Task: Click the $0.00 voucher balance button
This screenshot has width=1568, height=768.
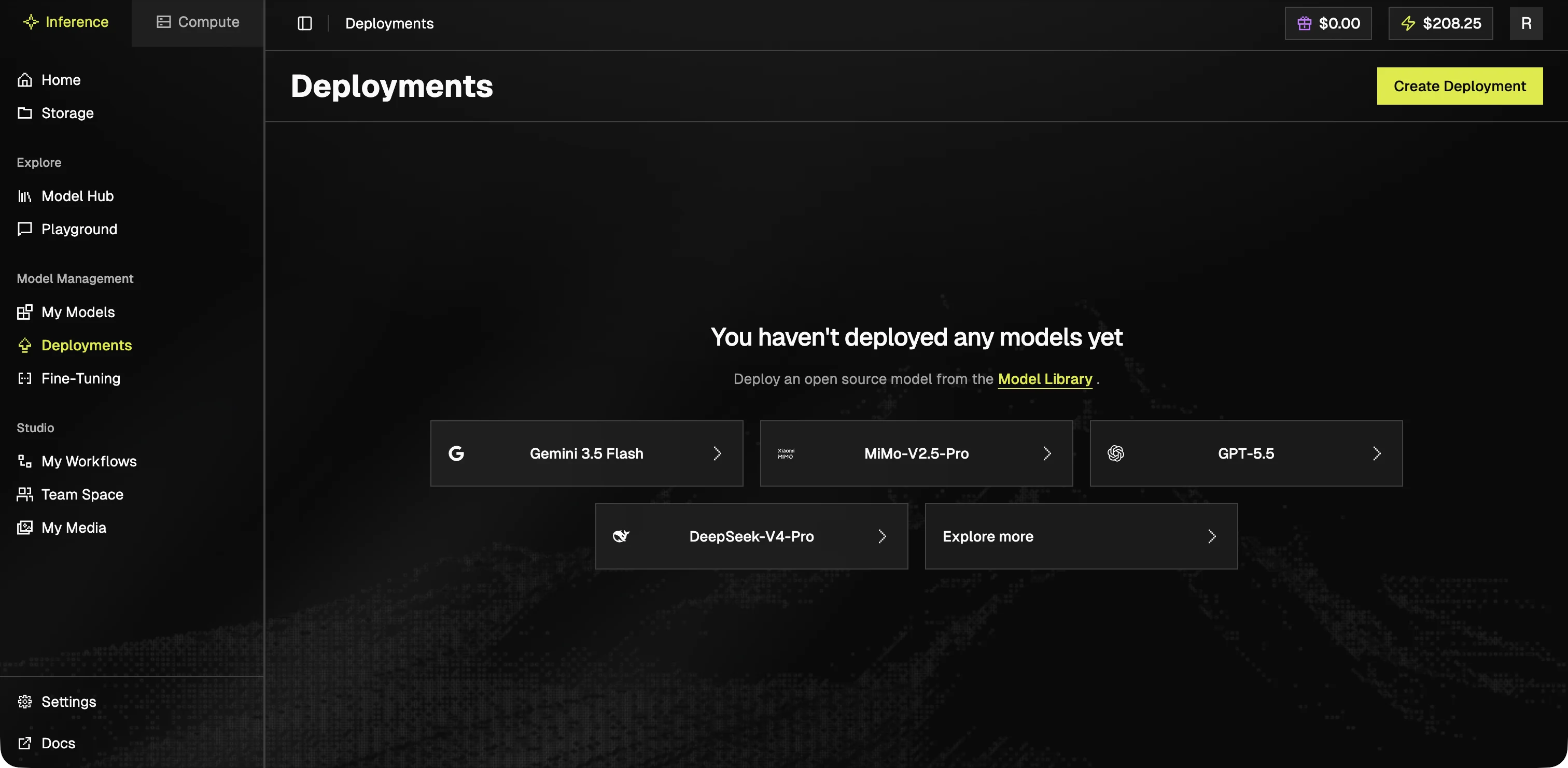Action: pos(1328,23)
